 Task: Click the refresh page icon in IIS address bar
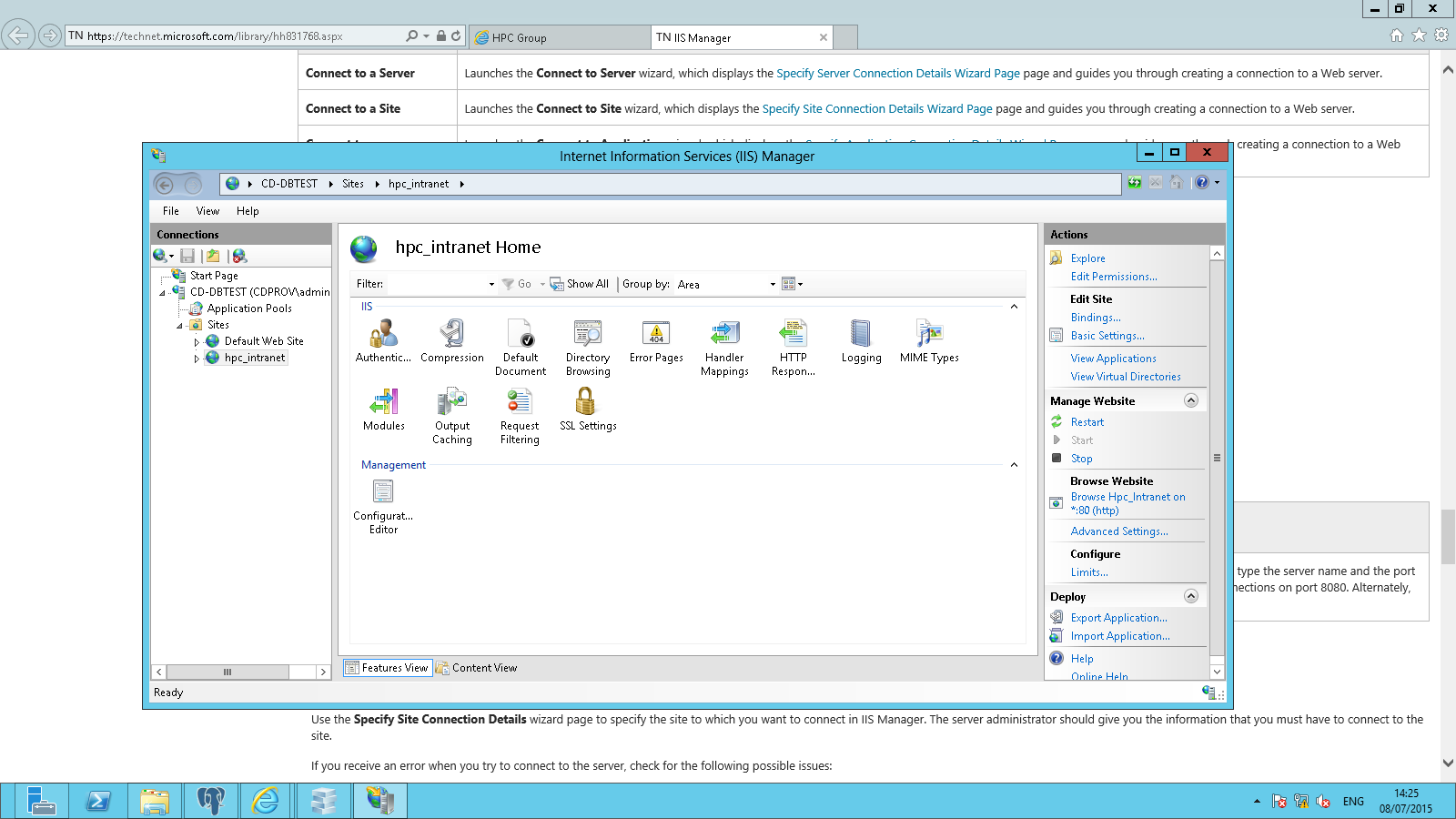(x=1135, y=183)
